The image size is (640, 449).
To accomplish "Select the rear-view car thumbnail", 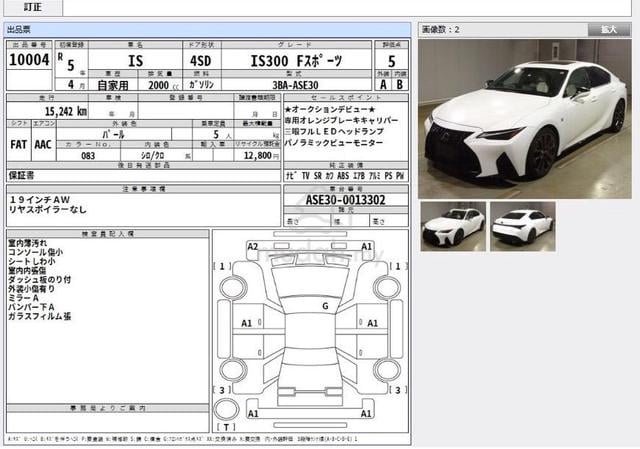I will click(x=523, y=226).
